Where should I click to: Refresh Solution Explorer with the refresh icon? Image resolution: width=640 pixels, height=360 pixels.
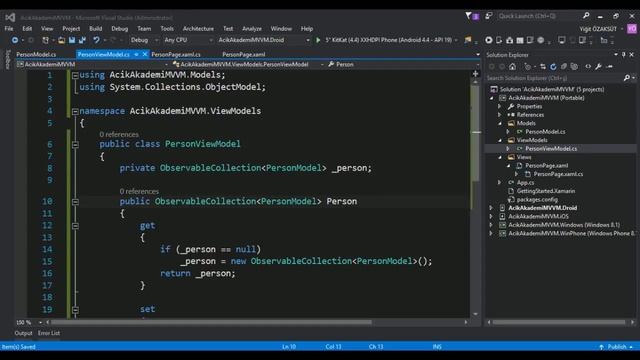[553, 67]
